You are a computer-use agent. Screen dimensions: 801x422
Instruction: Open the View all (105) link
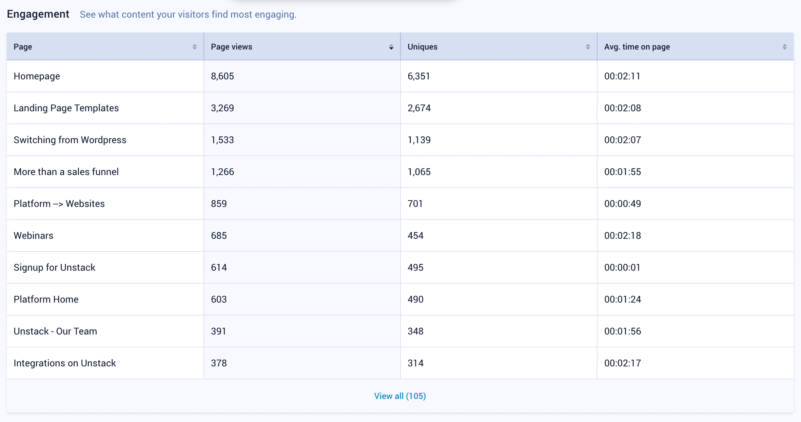(400, 396)
